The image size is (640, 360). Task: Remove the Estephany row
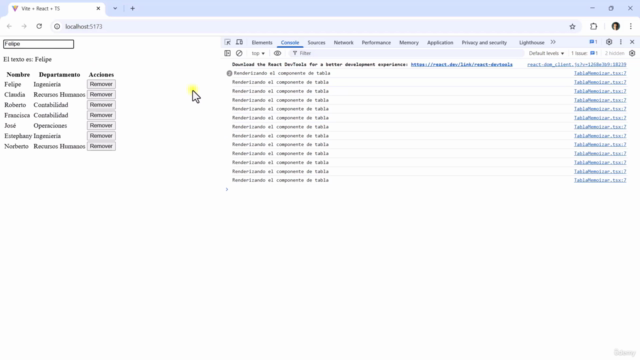101,136
